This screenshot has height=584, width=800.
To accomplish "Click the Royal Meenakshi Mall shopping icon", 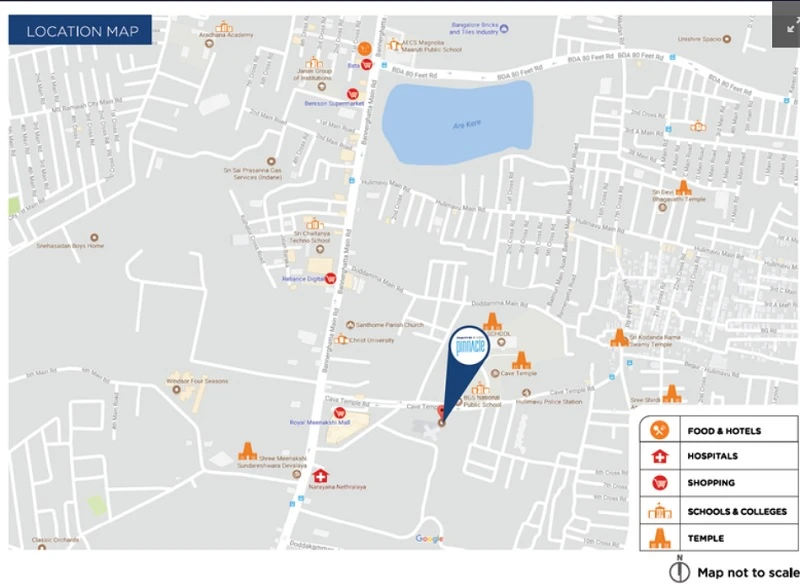I will click(339, 413).
